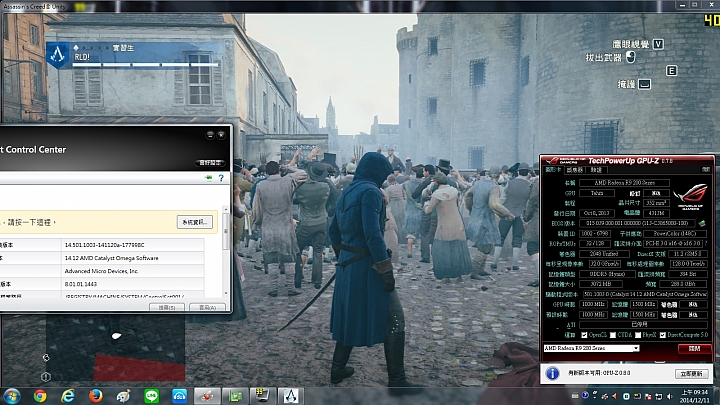The height and width of the screenshot is (405, 720).
Task: Click the mission progress bar in game HUD
Action: (146, 65)
